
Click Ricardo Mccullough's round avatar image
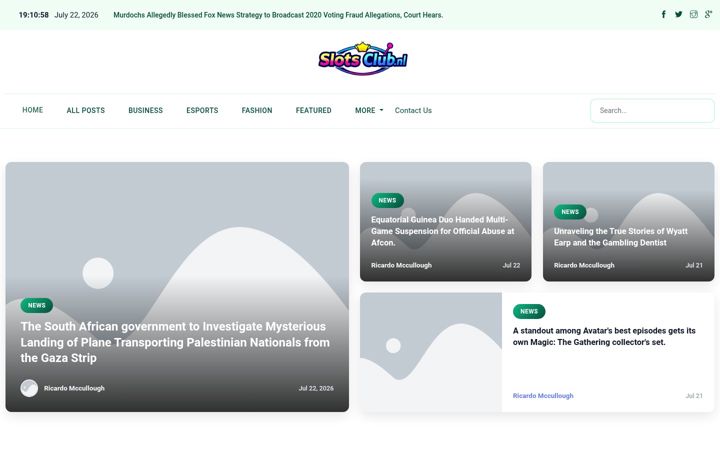(29, 388)
